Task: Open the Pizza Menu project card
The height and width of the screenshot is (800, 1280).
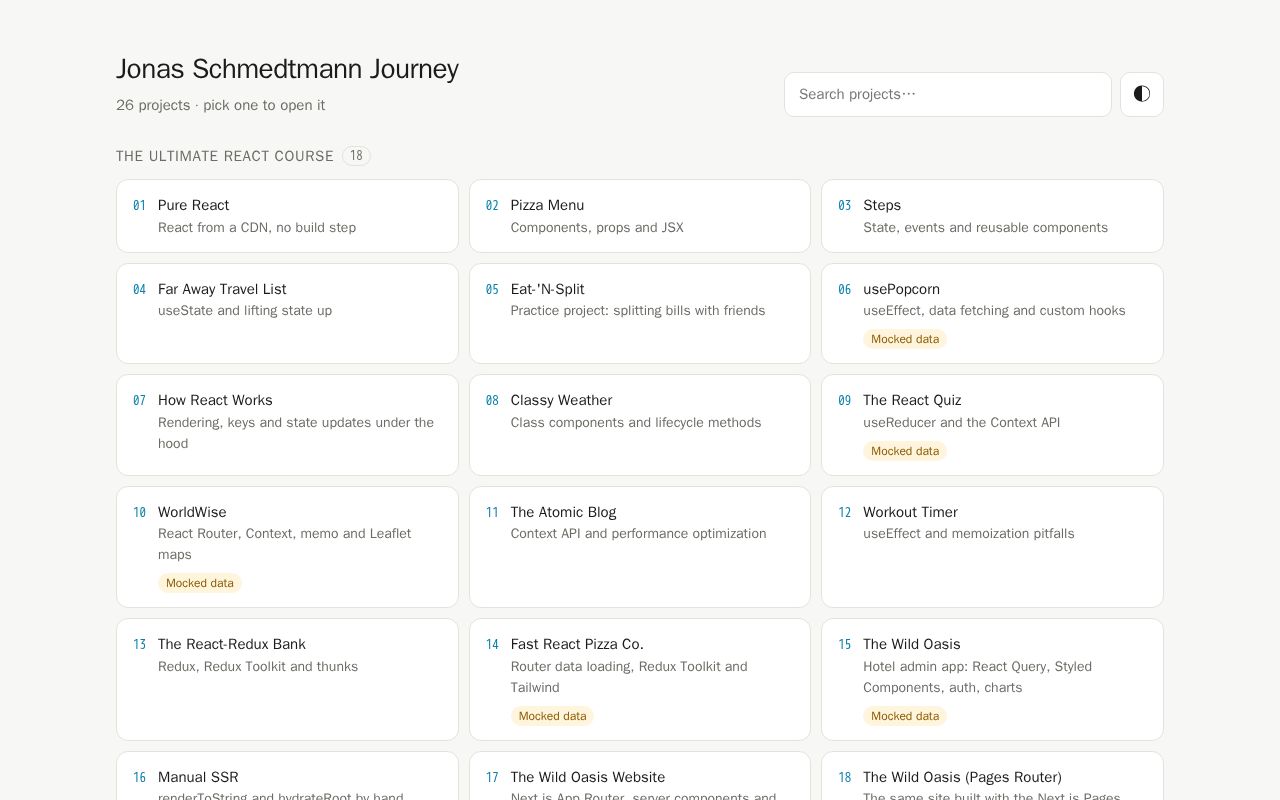Action: 640,216
